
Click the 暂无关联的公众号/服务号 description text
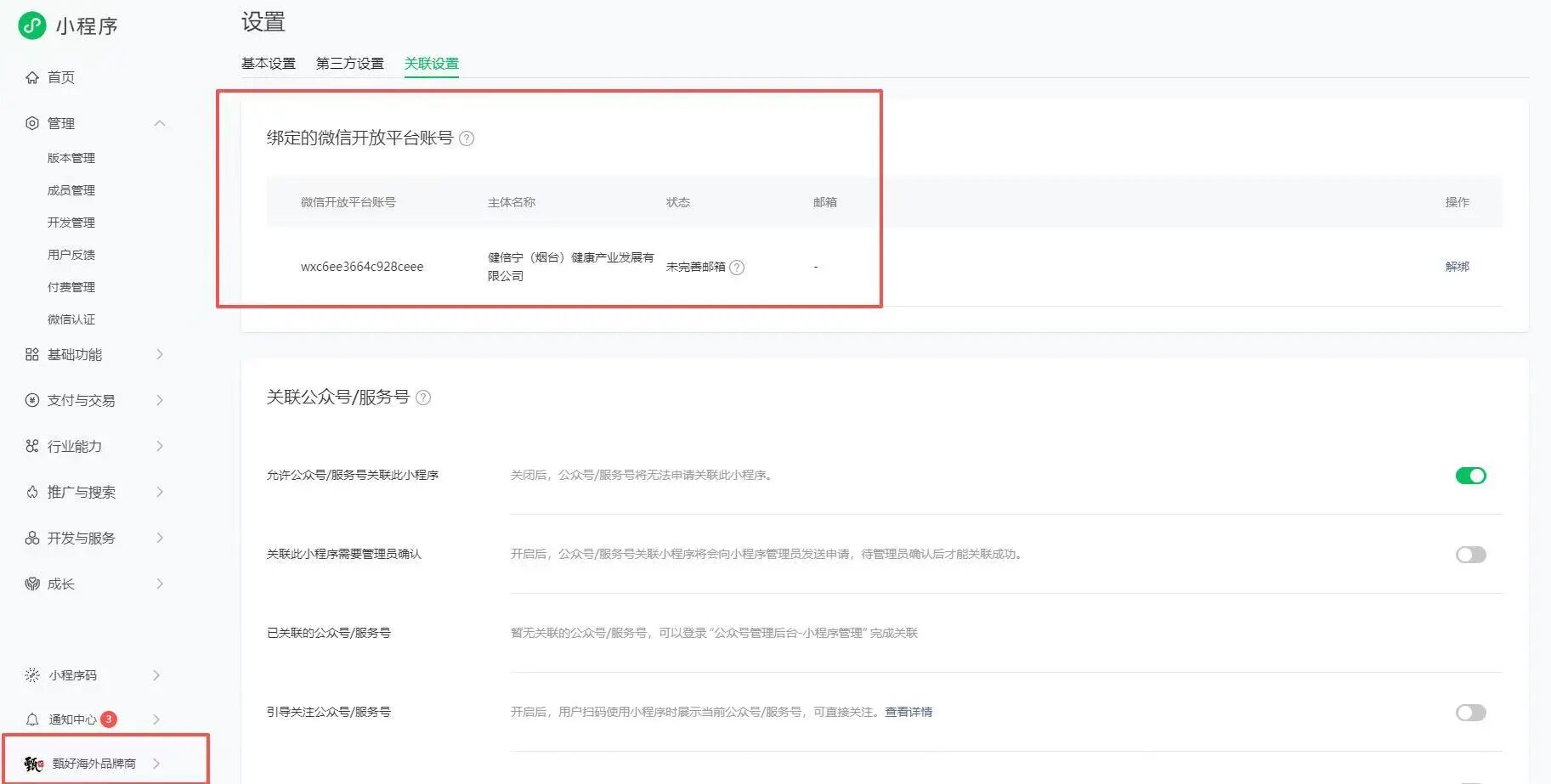pos(714,633)
